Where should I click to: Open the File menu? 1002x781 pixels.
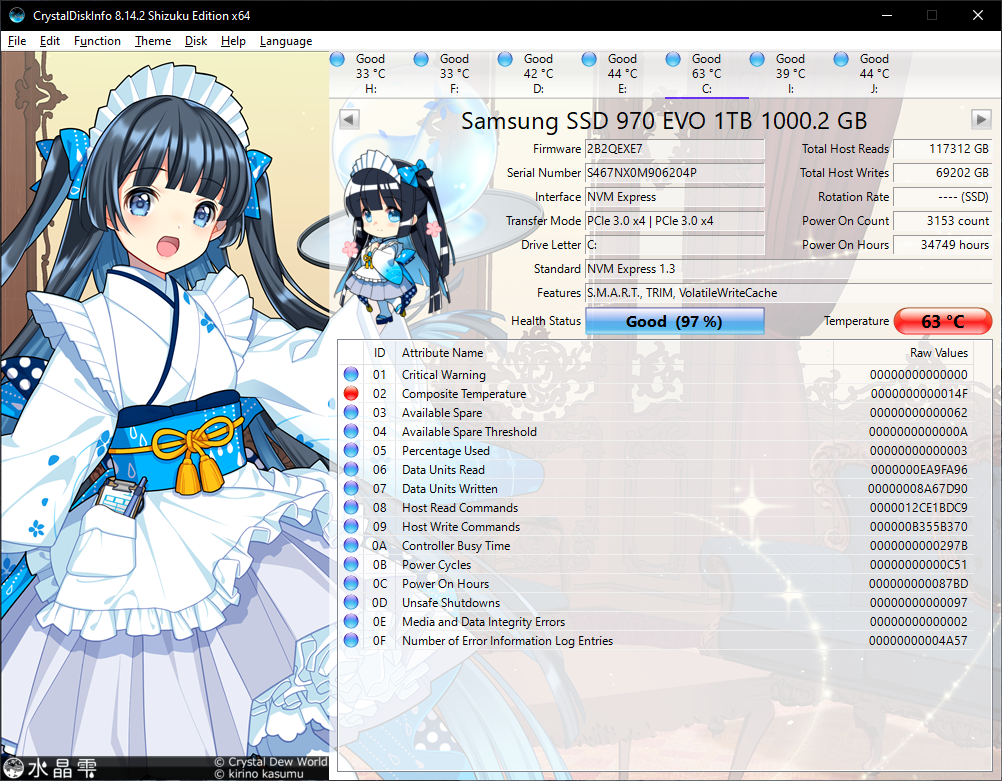pos(17,41)
